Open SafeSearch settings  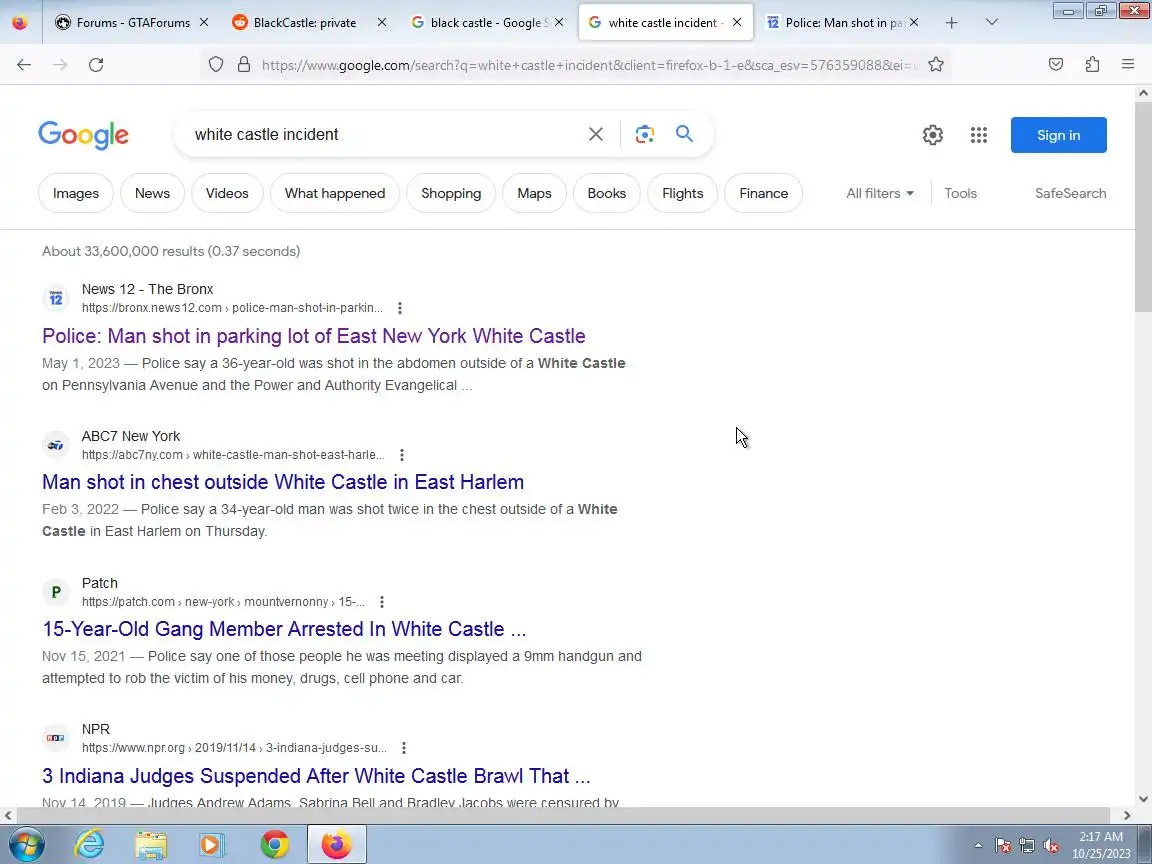1070,193
